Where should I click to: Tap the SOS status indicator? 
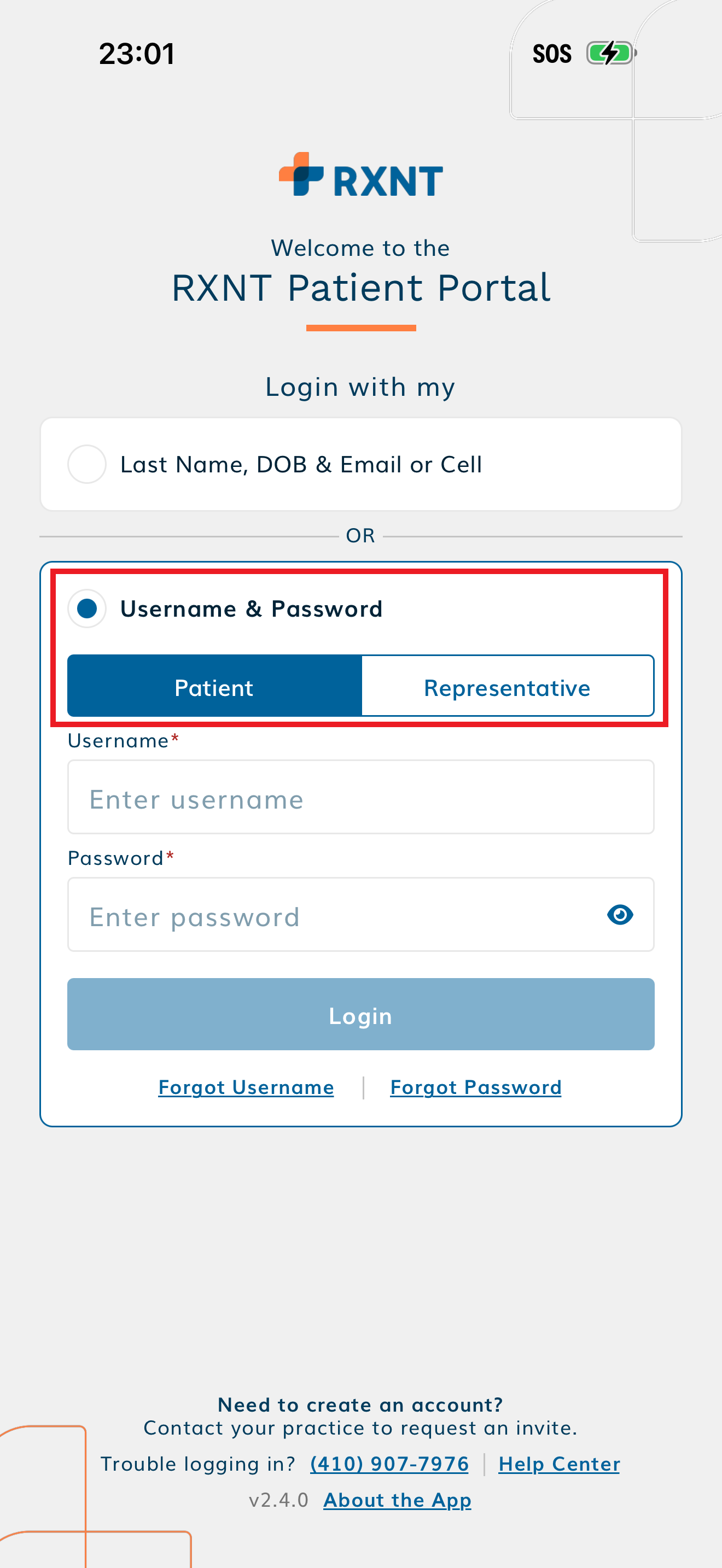point(551,54)
